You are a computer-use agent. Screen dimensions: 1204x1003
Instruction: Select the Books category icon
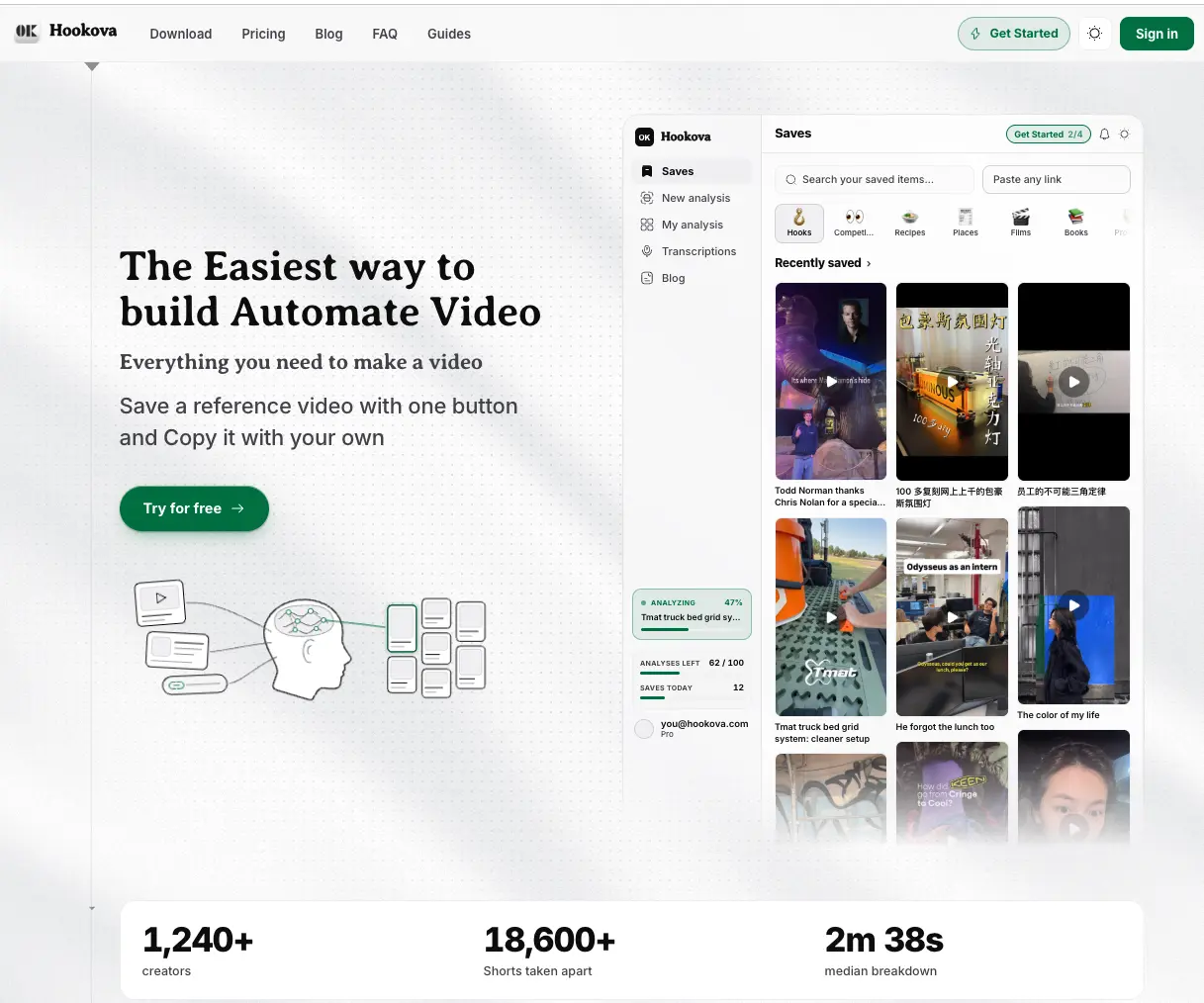coord(1076,223)
